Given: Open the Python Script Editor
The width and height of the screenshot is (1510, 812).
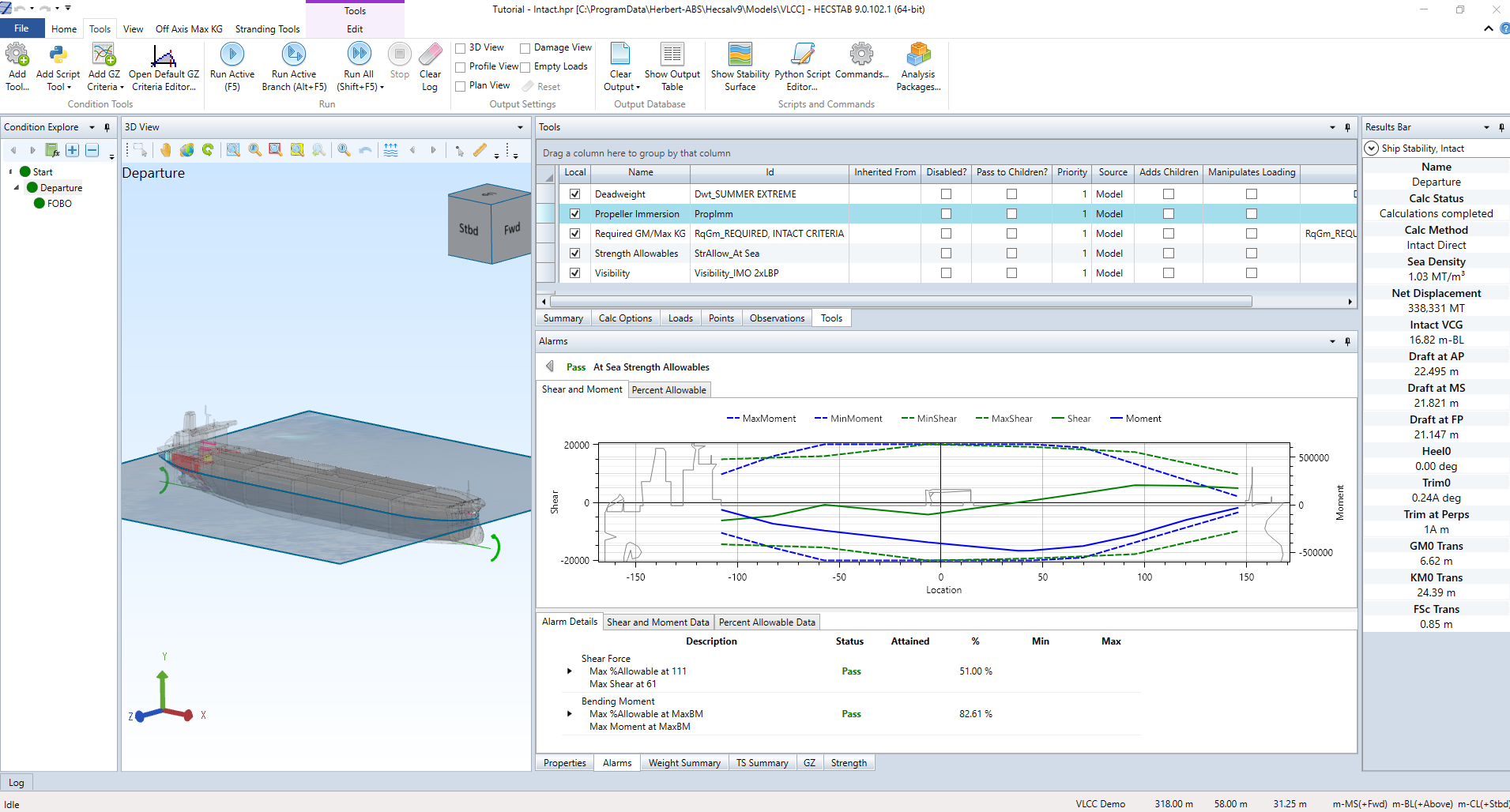Looking at the screenshot, I should (802, 67).
